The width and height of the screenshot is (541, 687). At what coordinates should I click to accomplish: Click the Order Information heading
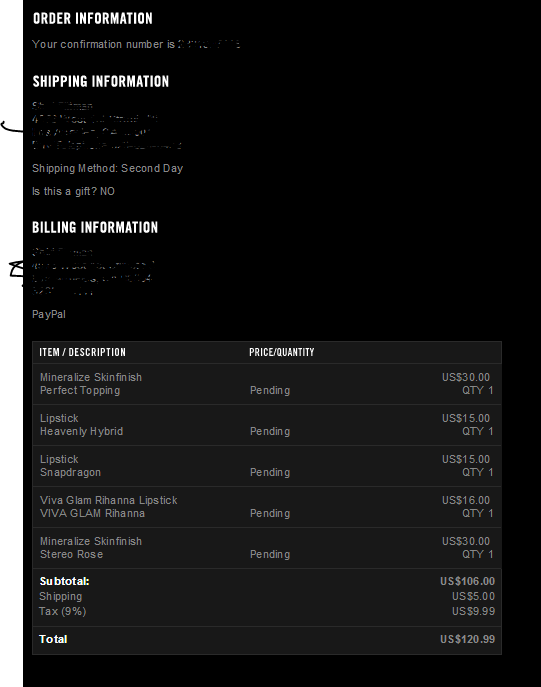pos(92,18)
